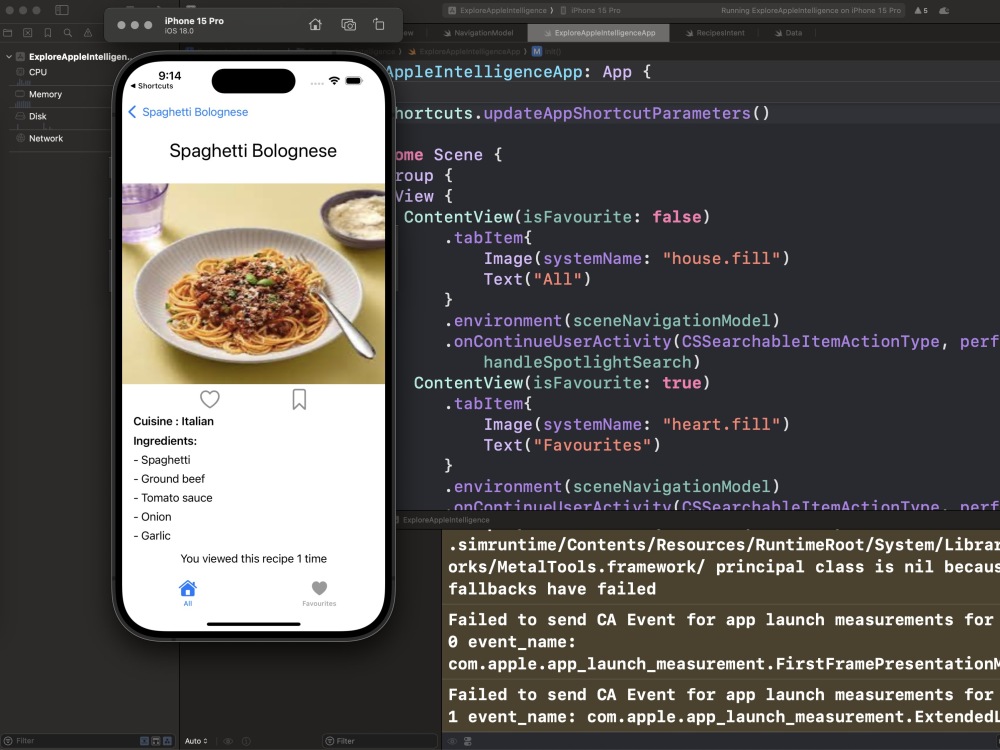The width and height of the screenshot is (1000, 750).
Task: Click ExploreAppleIntelligence label in debug bar
Action: coord(446,520)
